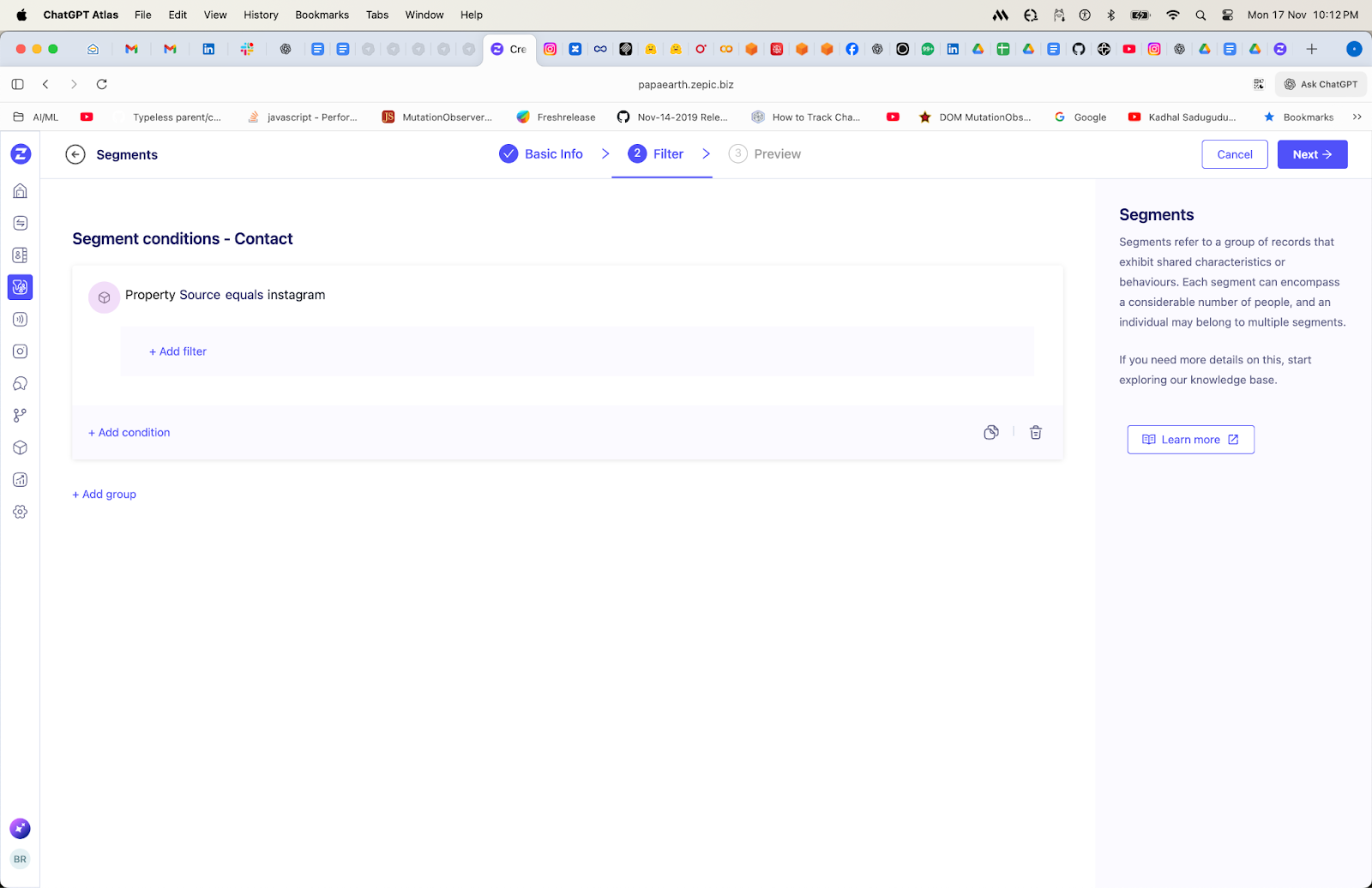This screenshot has height=888, width=1372.
Task: Open the analytics chart sidebar icon
Action: [21, 480]
